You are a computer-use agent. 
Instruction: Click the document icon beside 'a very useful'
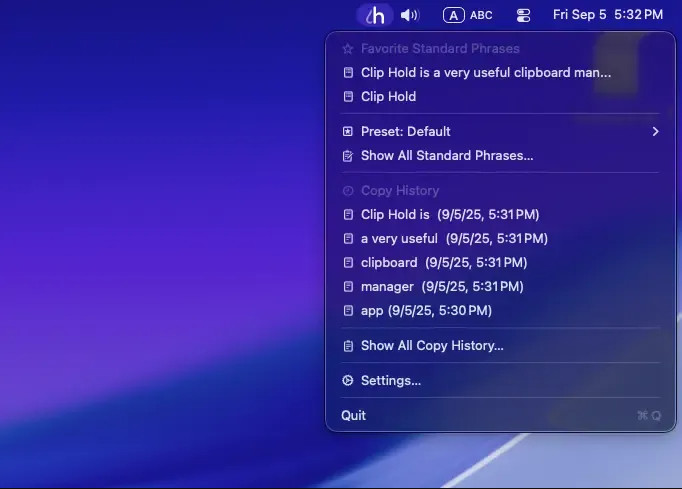point(348,238)
